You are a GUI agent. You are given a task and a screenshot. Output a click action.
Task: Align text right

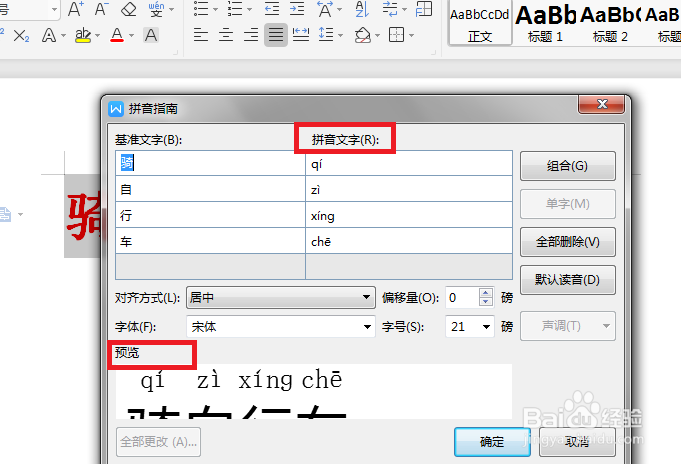pyautogui.click(x=251, y=35)
